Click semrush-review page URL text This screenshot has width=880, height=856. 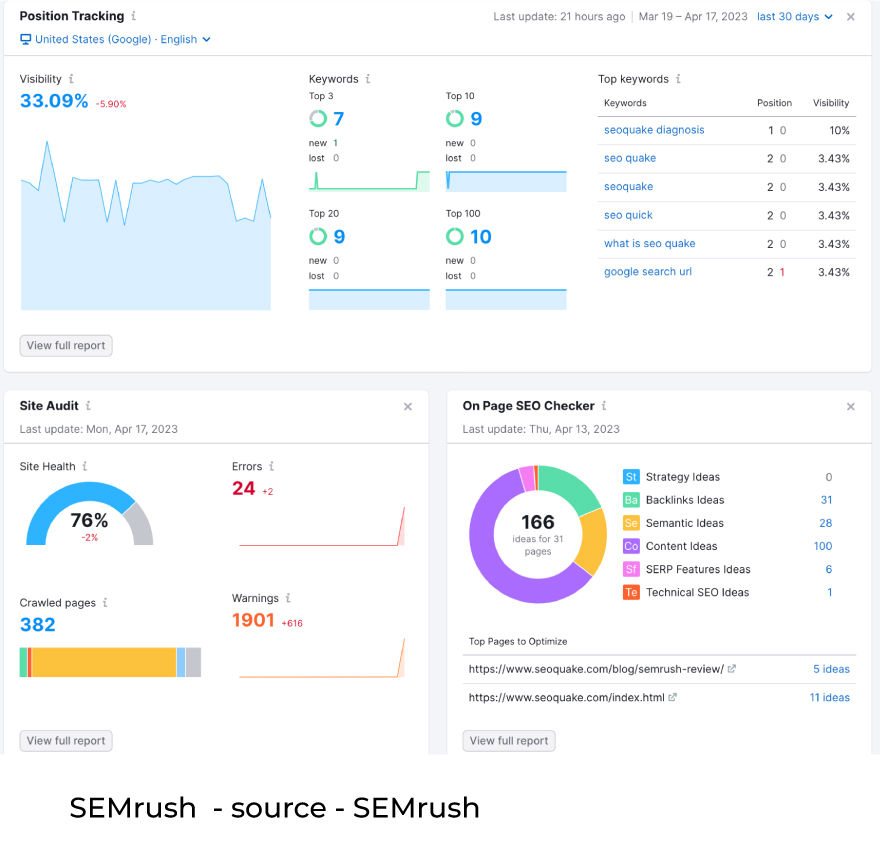point(596,669)
